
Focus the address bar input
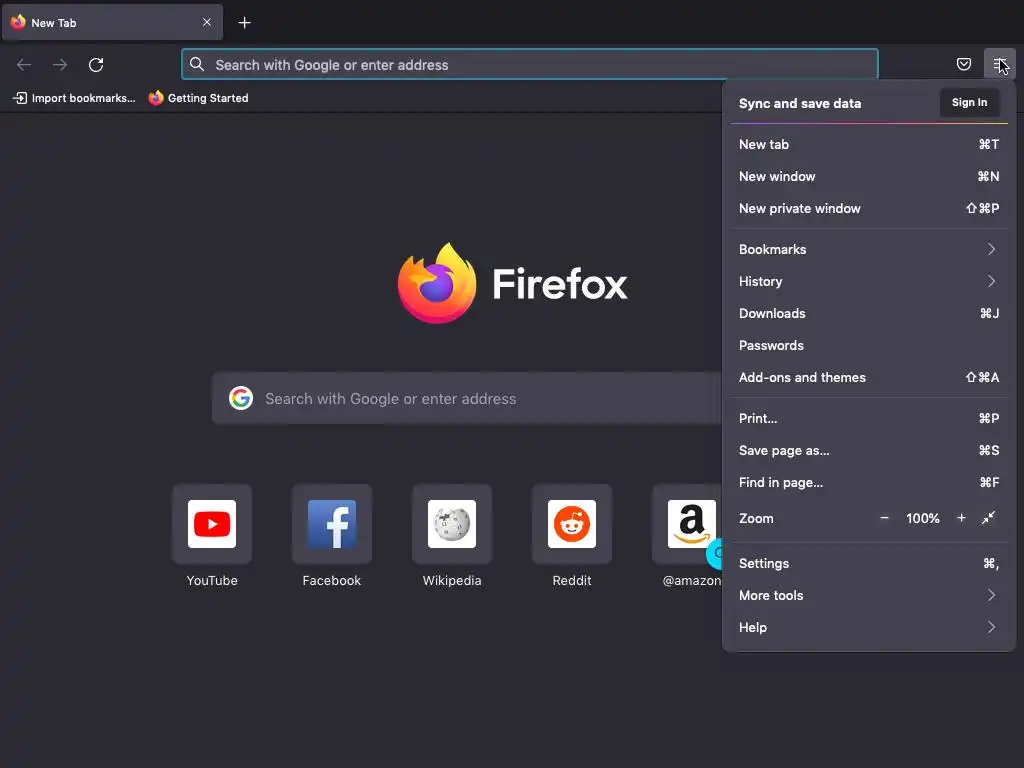pos(530,65)
